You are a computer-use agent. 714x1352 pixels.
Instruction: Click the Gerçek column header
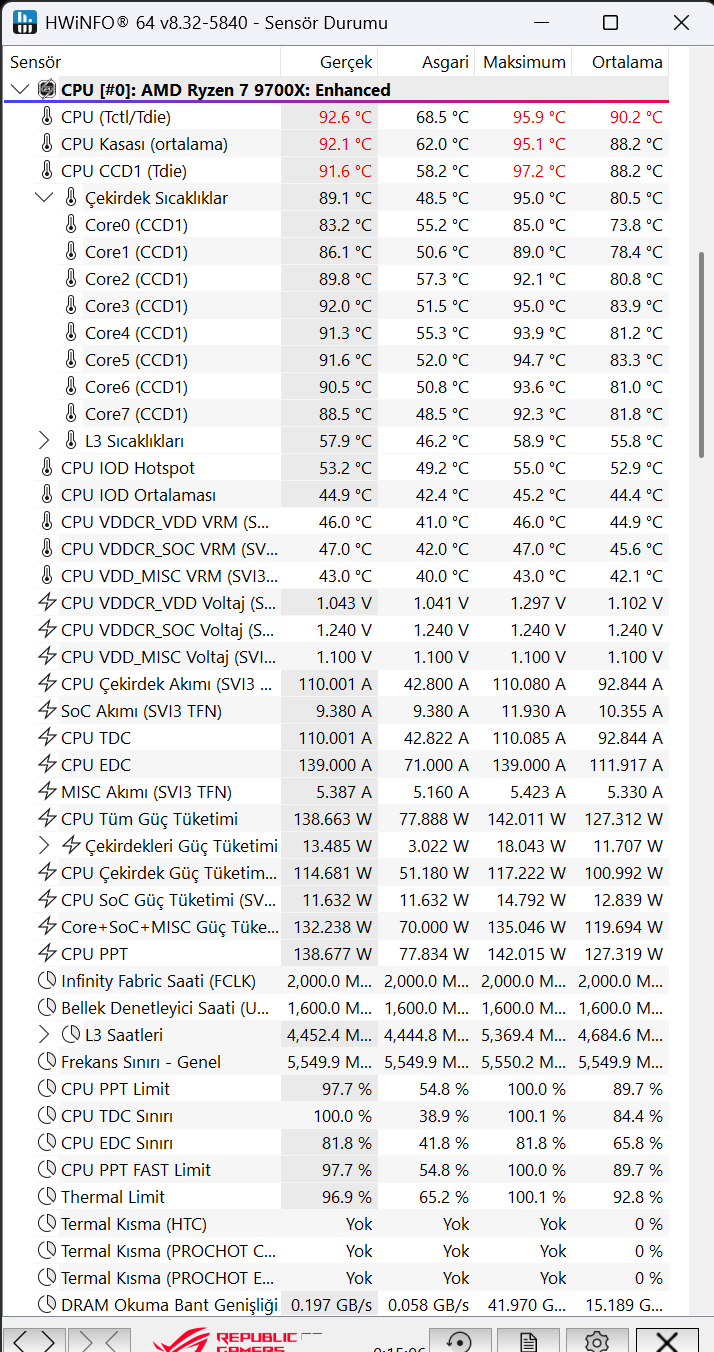329,62
